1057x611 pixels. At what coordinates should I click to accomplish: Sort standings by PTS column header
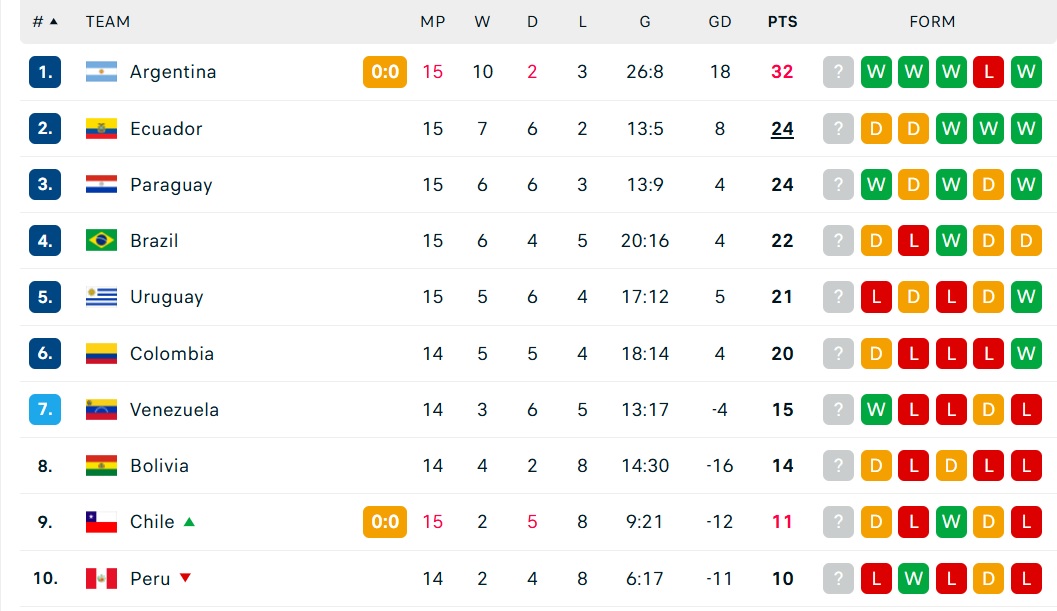click(x=782, y=22)
